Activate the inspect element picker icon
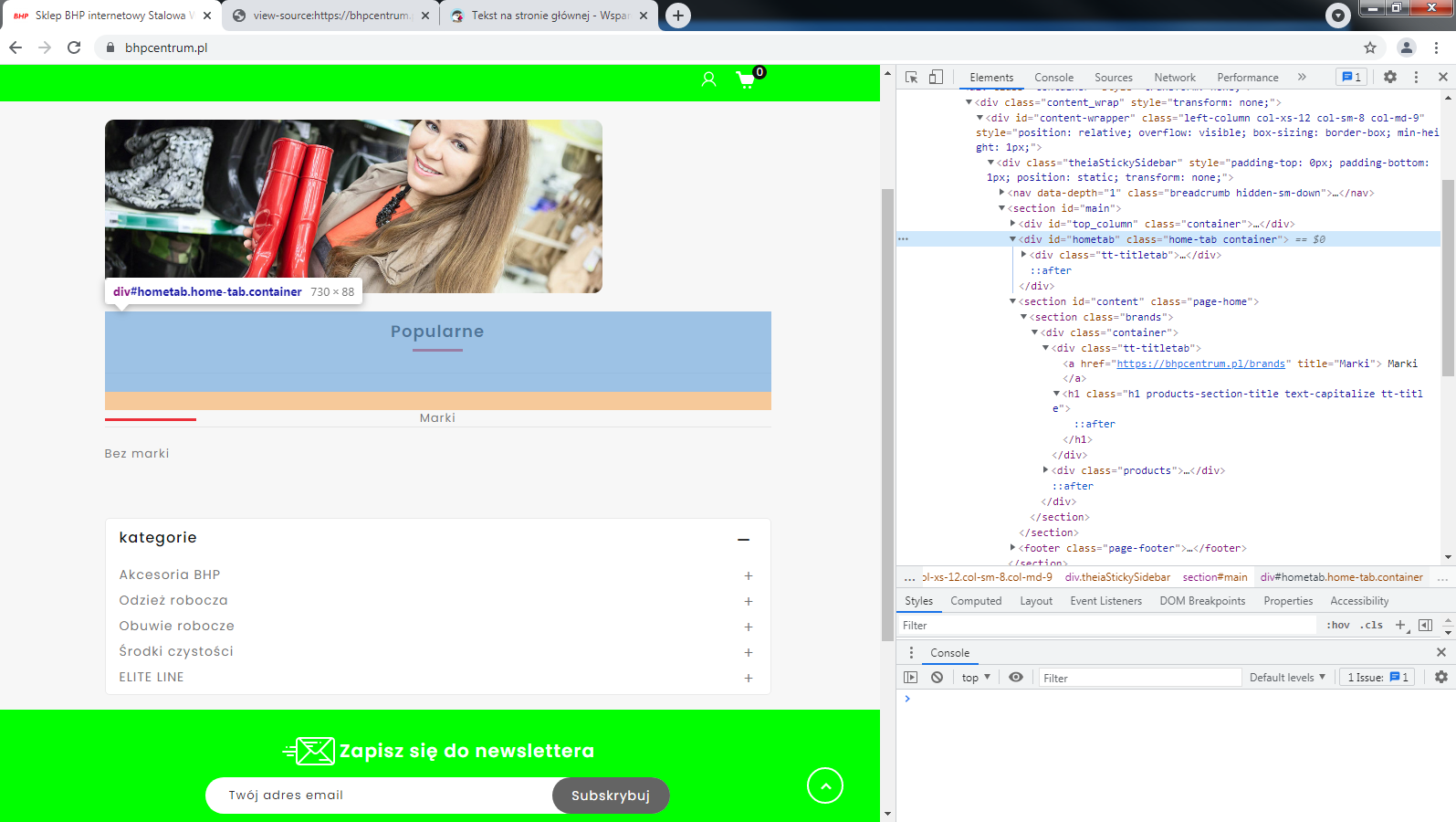Image resolution: width=1456 pixels, height=822 pixels. click(x=911, y=78)
